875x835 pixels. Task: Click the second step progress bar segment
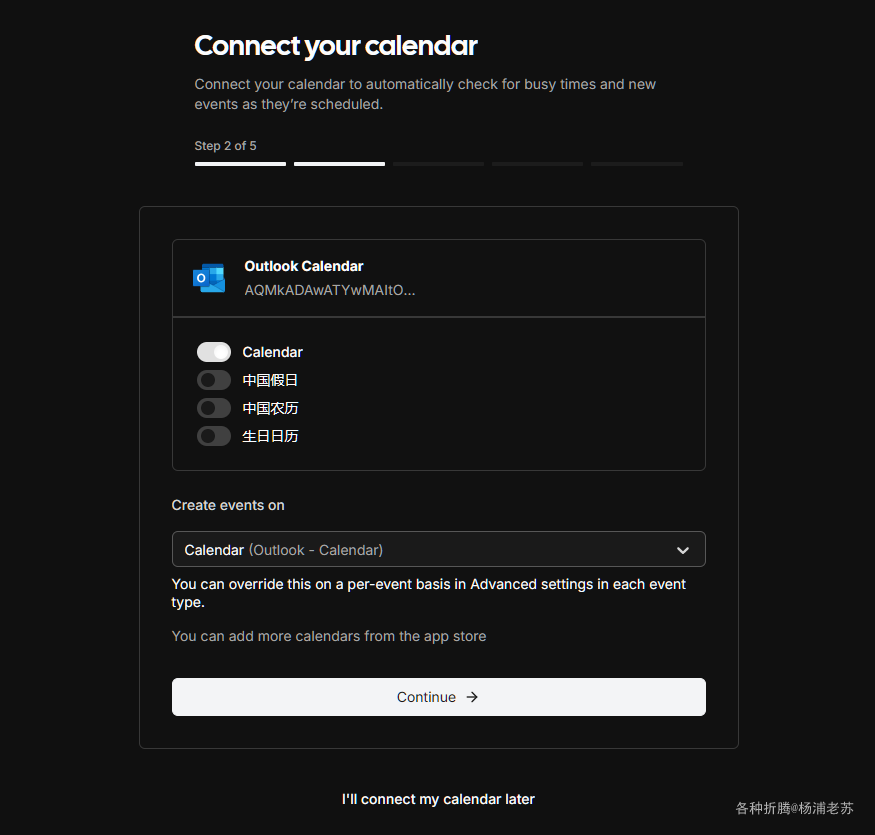pos(339,164)
